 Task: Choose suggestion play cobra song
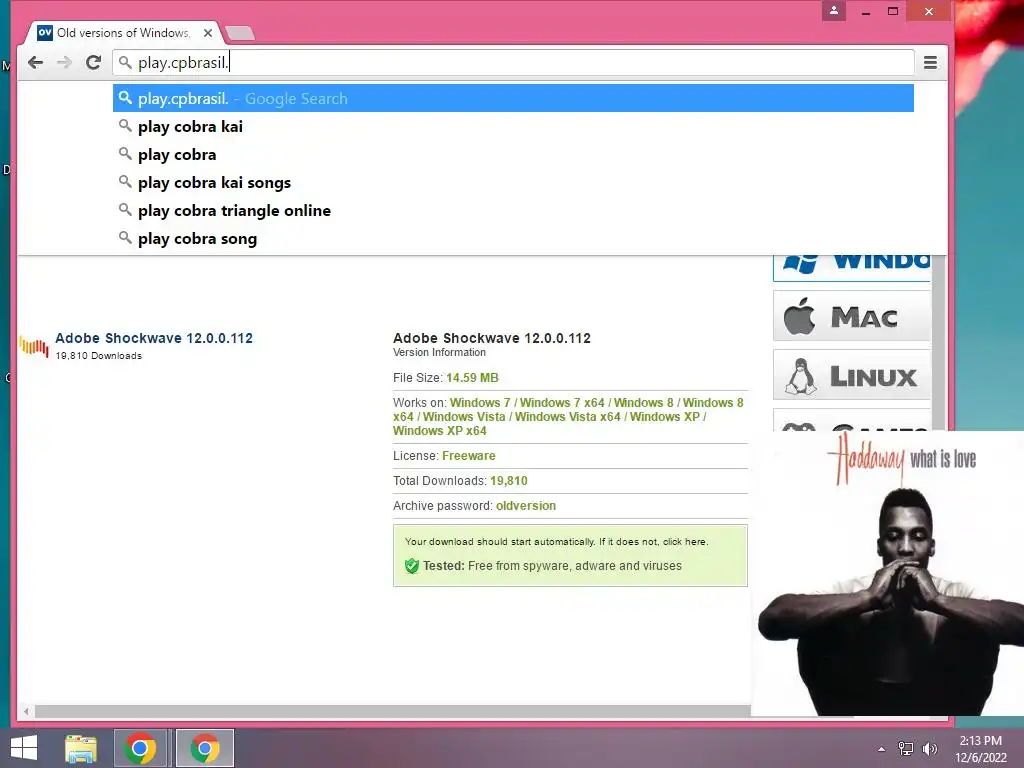pos(513,239)
